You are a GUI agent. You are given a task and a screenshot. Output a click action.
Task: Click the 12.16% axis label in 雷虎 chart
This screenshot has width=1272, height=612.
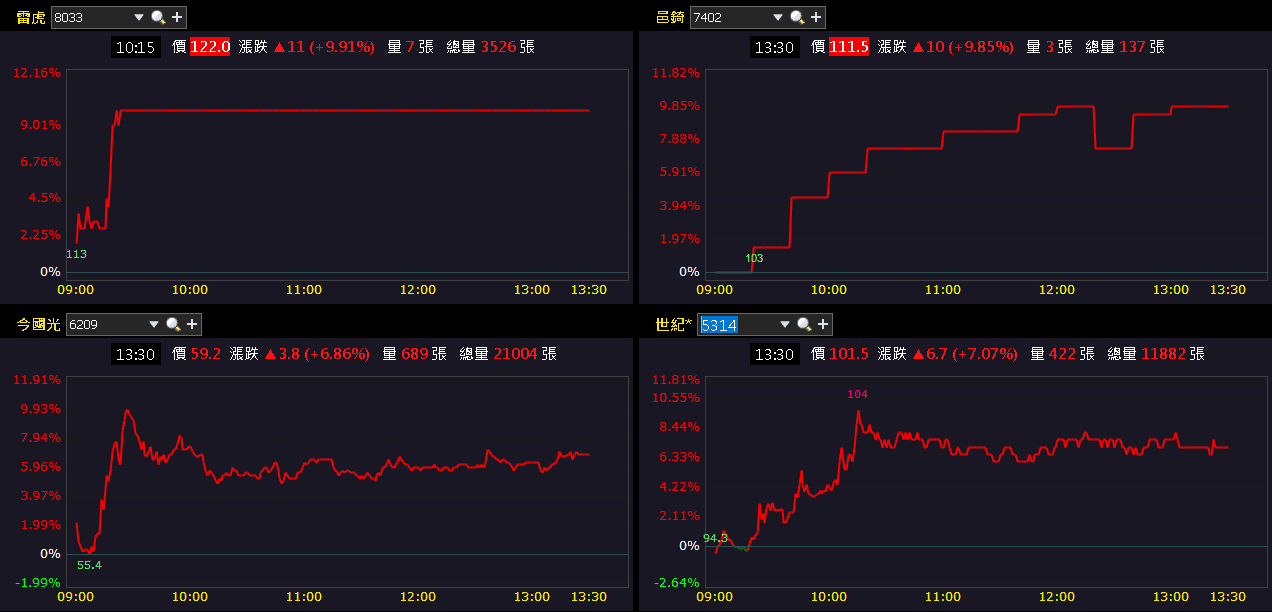(x=37, y=73)
